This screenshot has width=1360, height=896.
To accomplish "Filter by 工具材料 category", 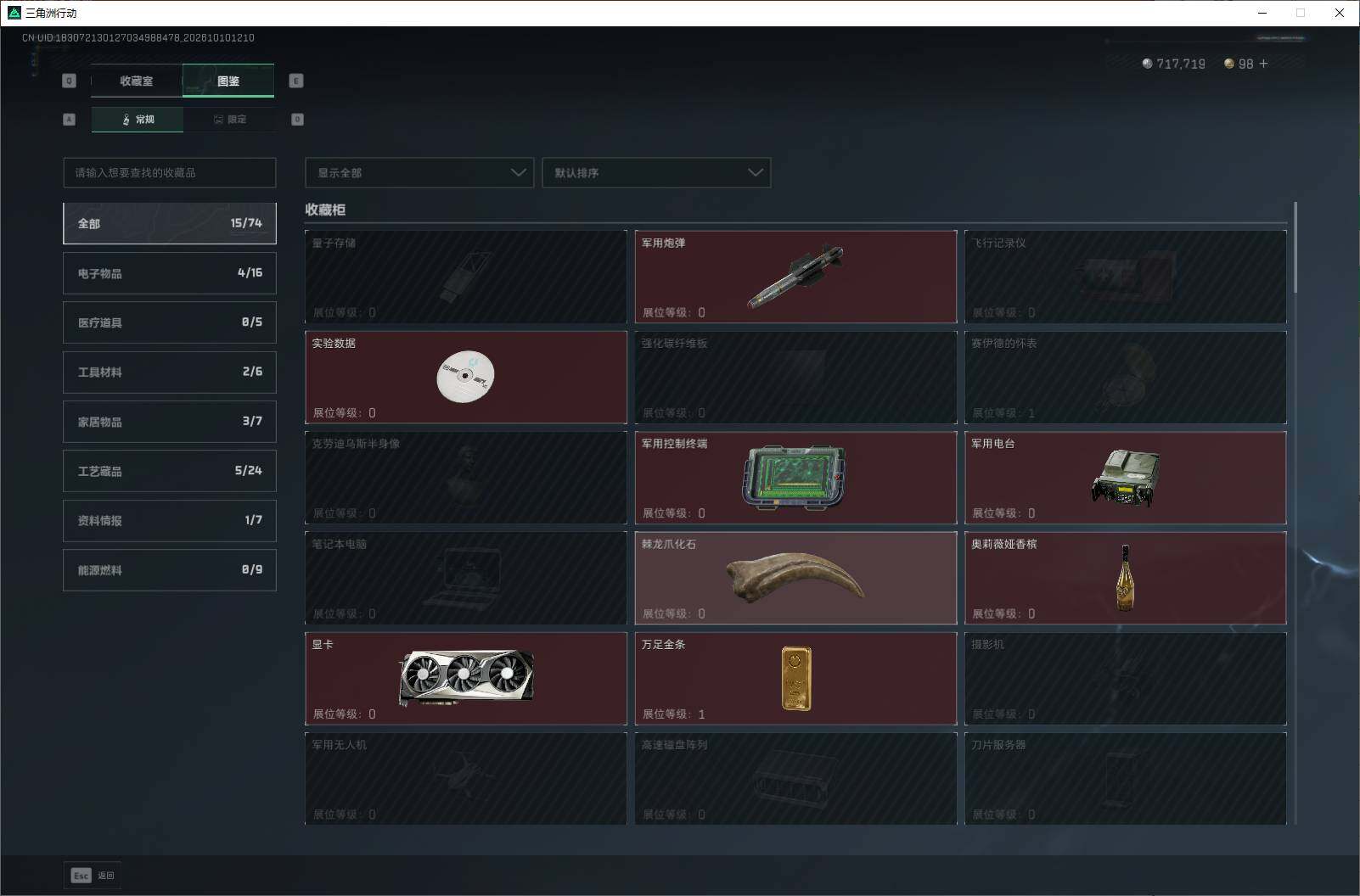I will pos(170,372).
